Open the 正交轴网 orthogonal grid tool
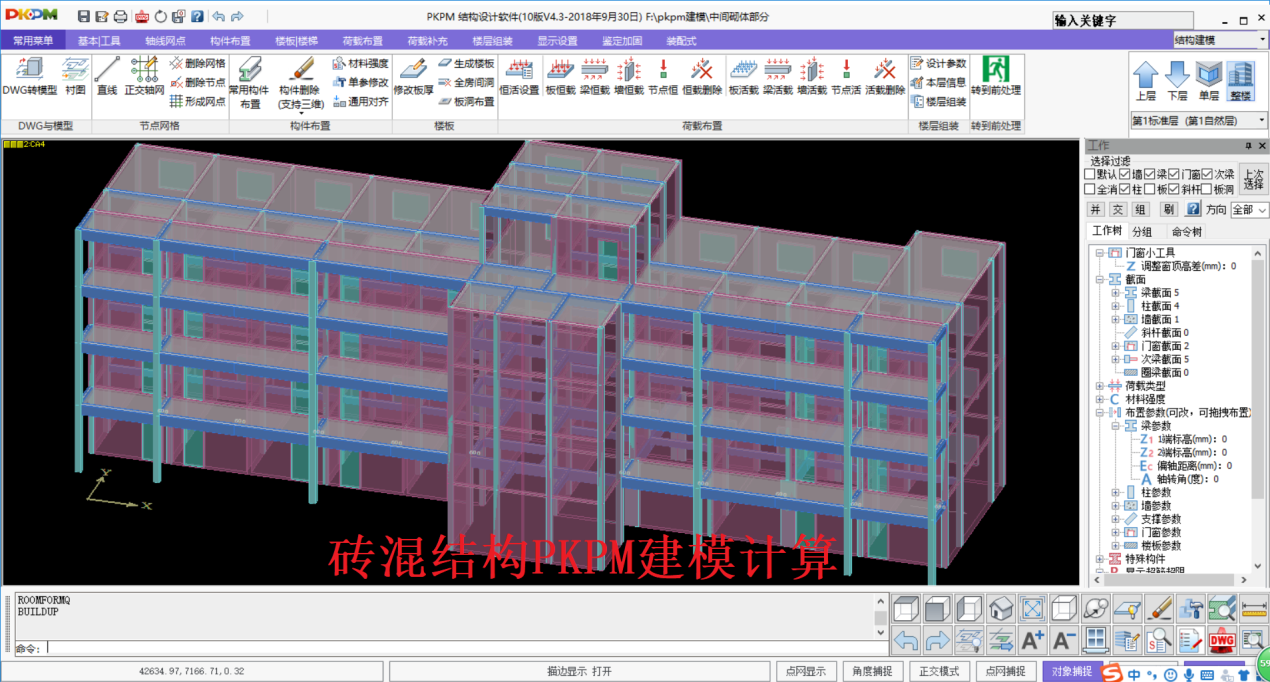Screen dimensions: 1270x682 click(144, 76)
